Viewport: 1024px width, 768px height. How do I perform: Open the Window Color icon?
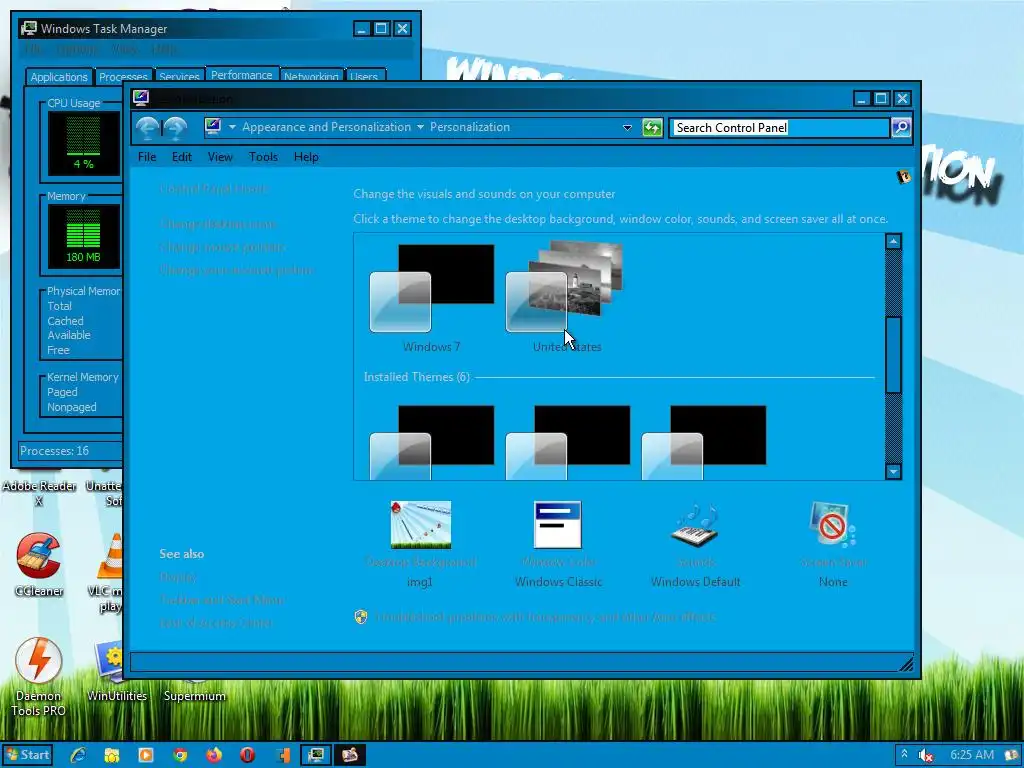click(x=558, y=524)
